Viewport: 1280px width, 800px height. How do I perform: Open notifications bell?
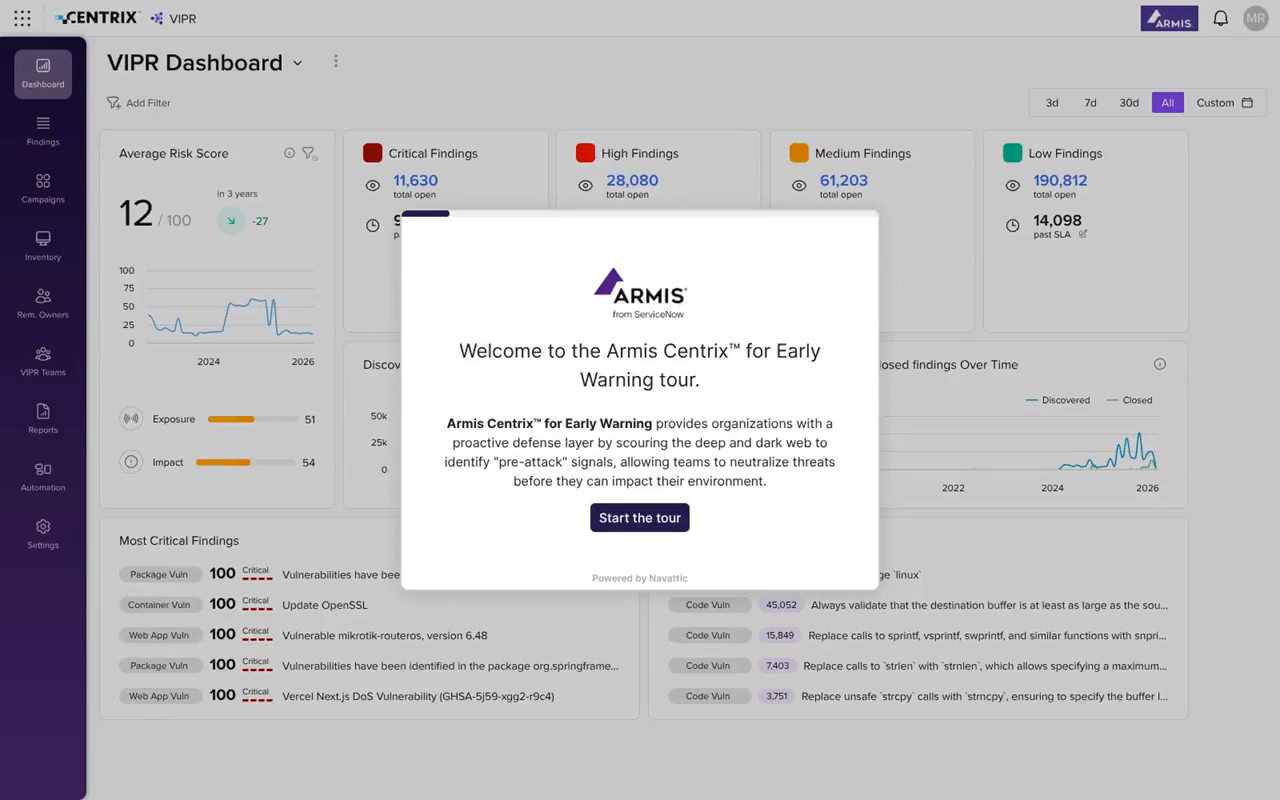point(1220,18)
